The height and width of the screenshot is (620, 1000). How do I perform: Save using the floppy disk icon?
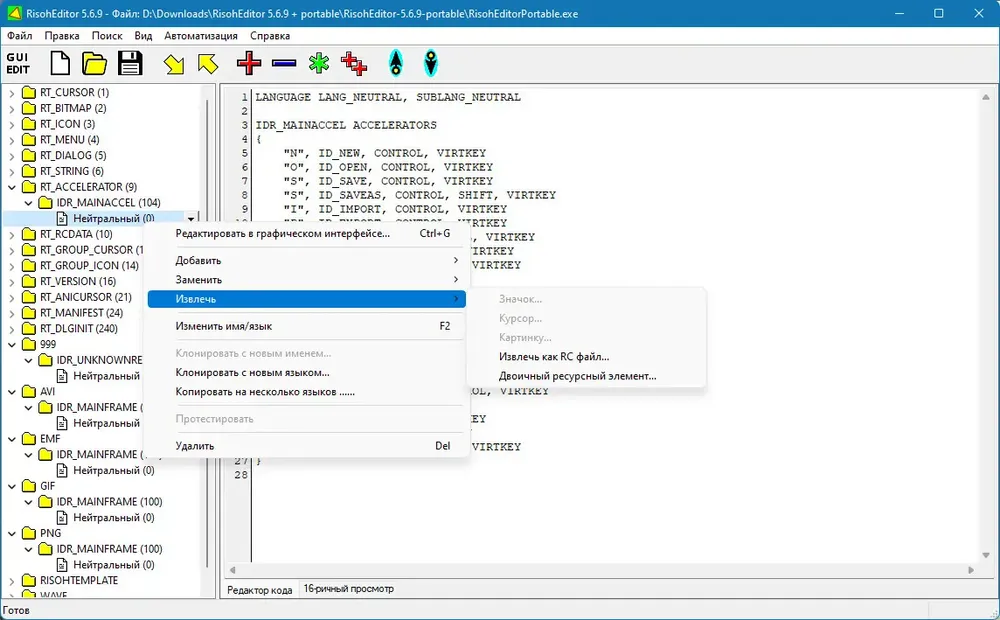click(130, 63)
